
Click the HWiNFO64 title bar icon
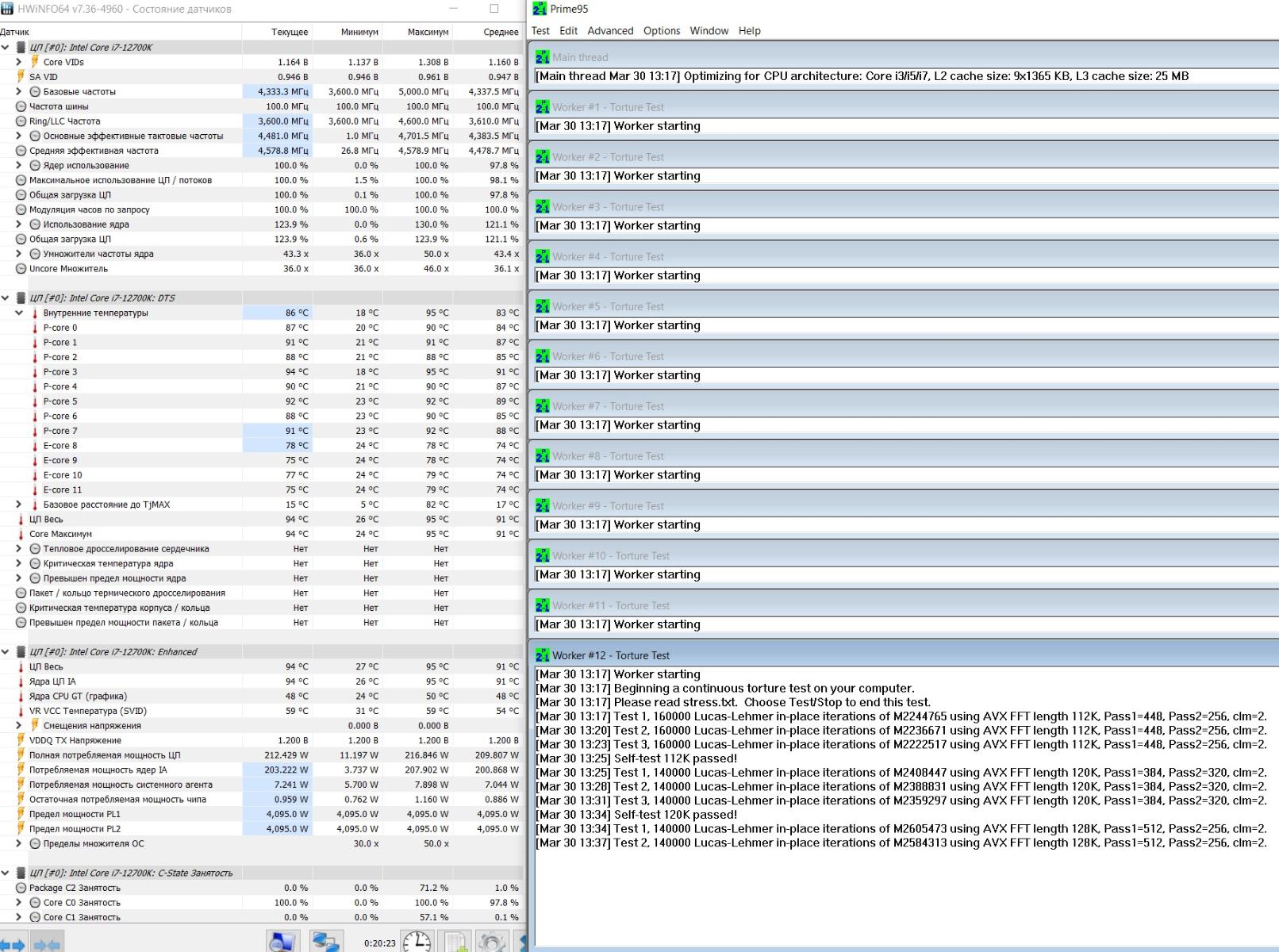pyautogui.click(x=7, y=9)
